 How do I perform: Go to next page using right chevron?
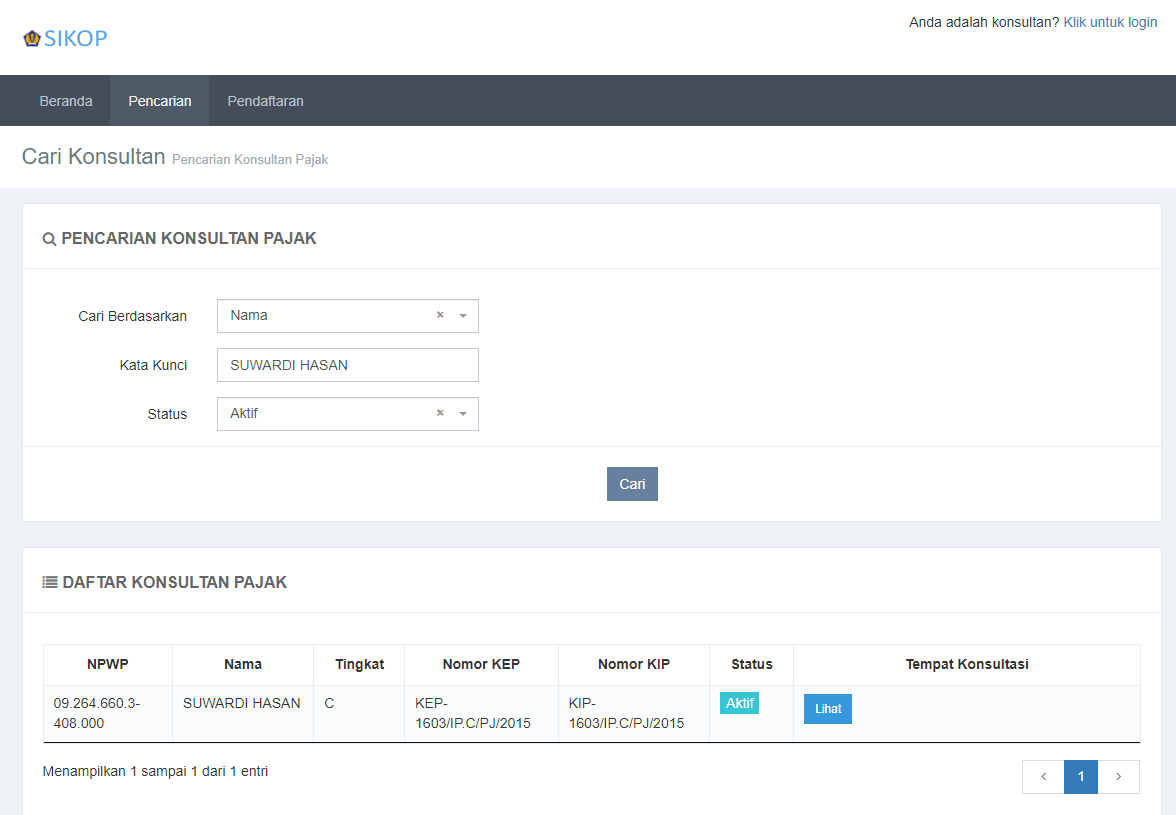point(1119,777)
